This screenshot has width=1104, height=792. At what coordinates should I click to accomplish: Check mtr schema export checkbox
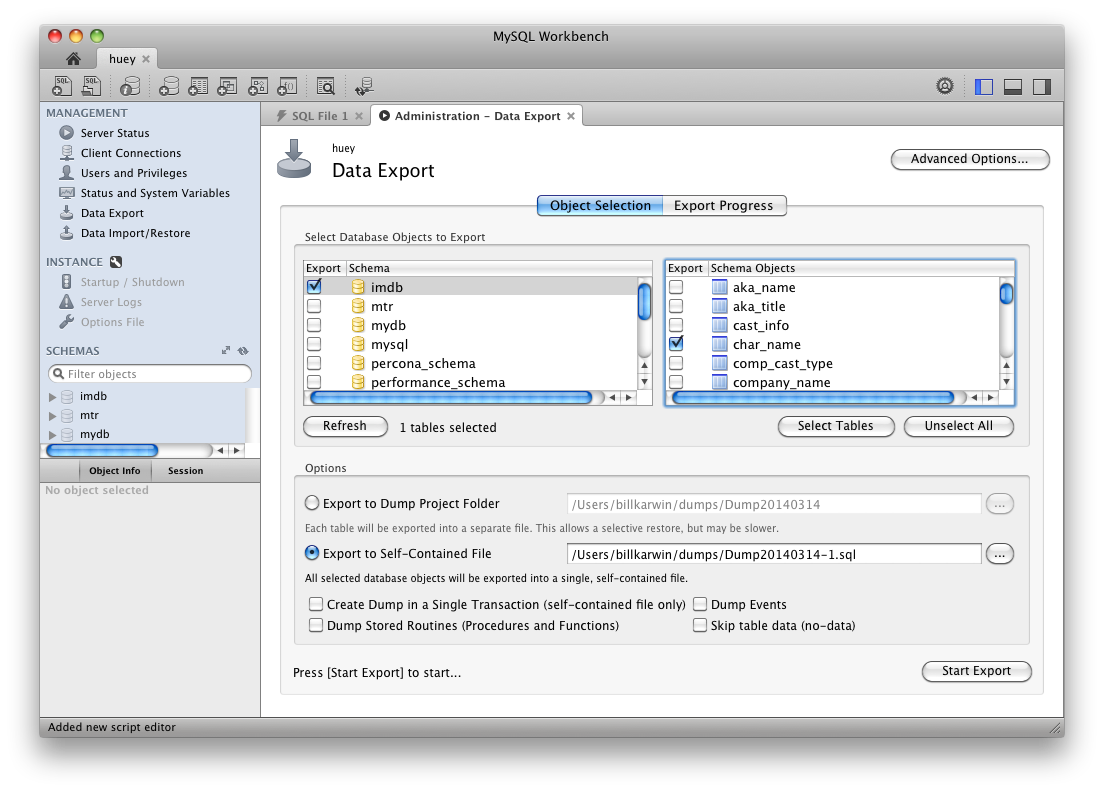click(x=314, y=306)
